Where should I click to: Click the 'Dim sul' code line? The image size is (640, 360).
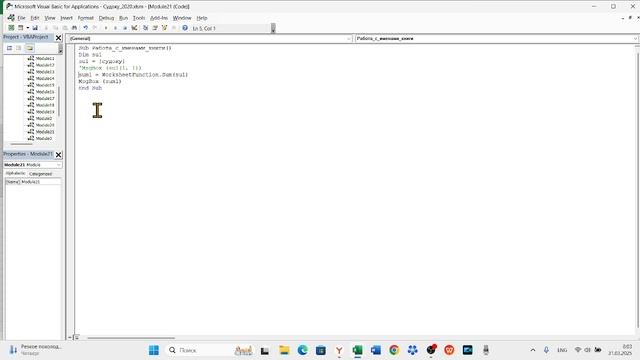coord(90,55)
